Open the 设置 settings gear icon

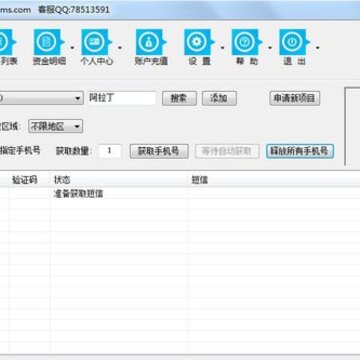[x=199, y=42]
